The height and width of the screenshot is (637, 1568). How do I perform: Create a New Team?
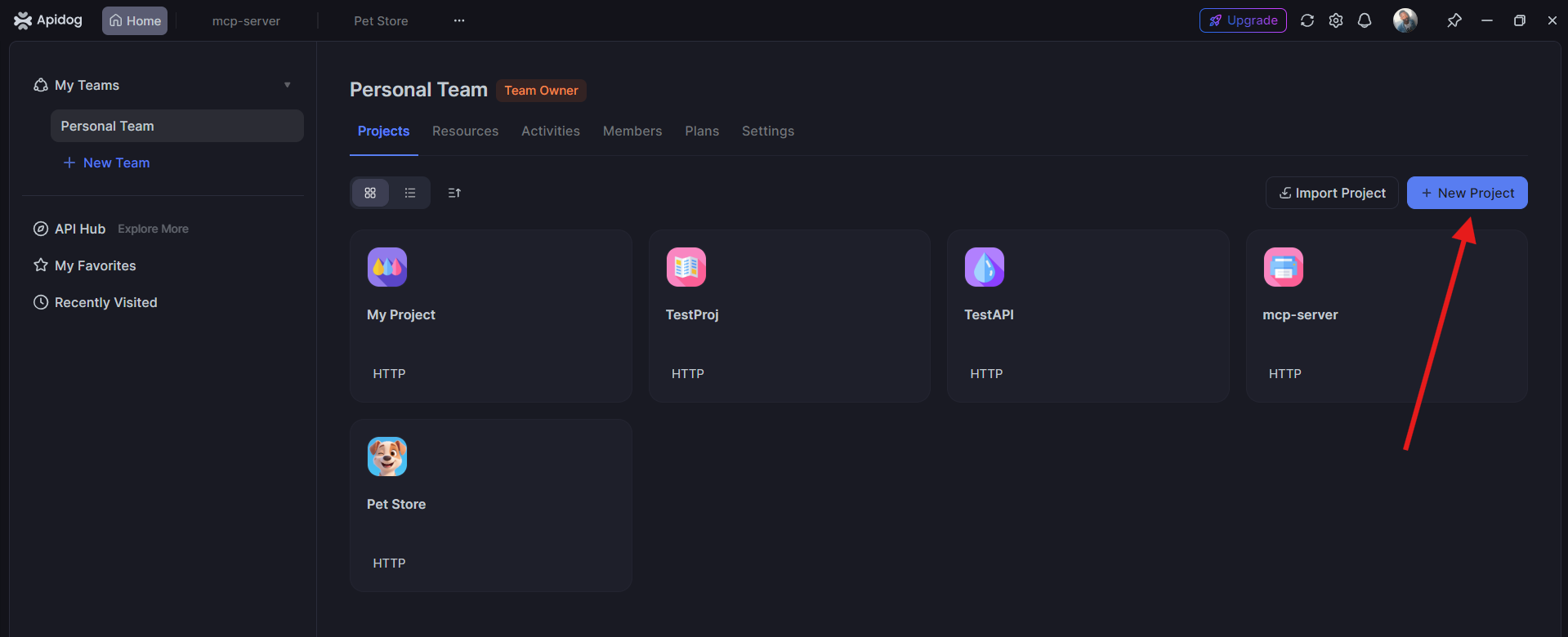(107, 163)
